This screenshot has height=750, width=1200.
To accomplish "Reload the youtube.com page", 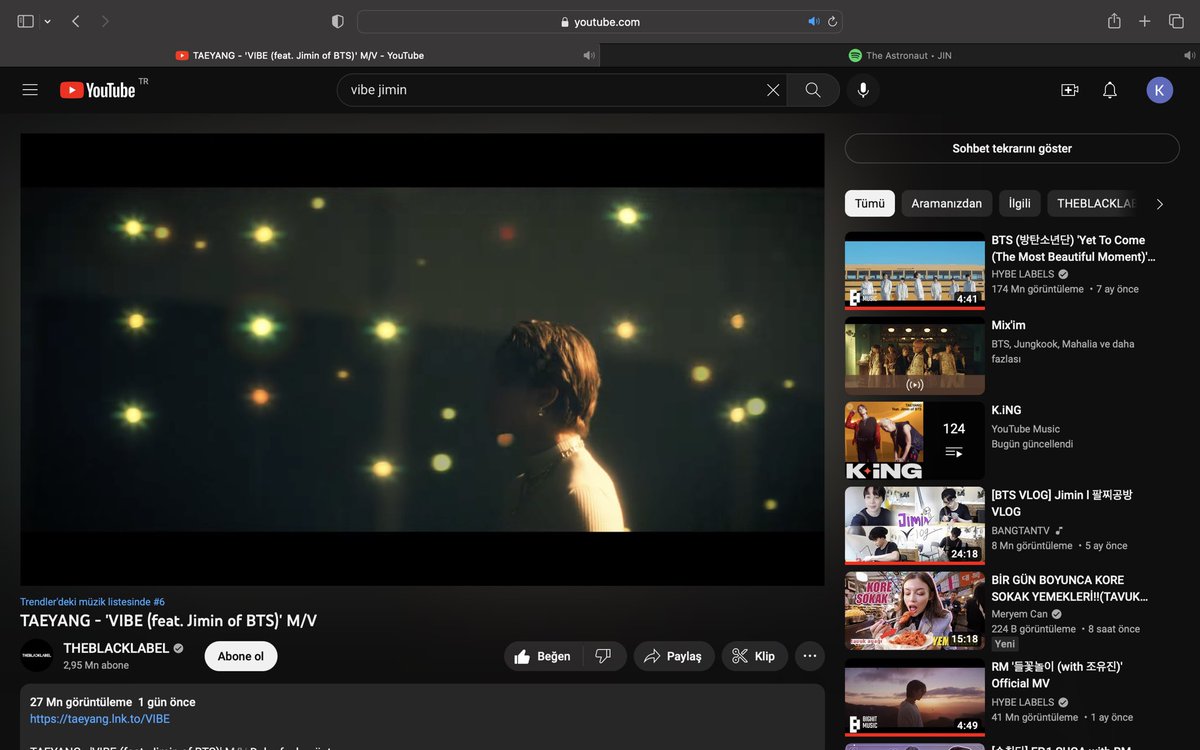I will [832, 21].
